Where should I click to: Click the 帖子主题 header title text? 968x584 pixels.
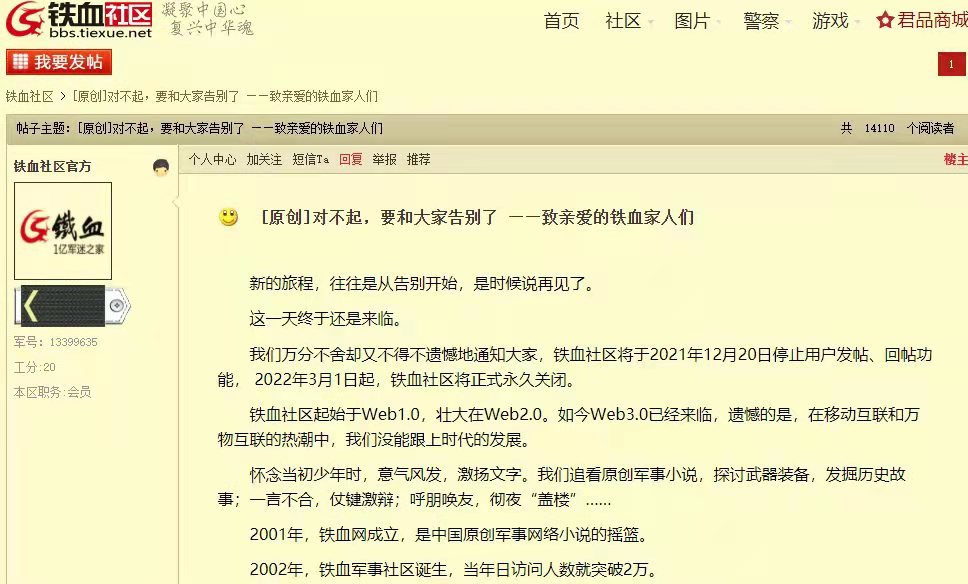point(199,128)
